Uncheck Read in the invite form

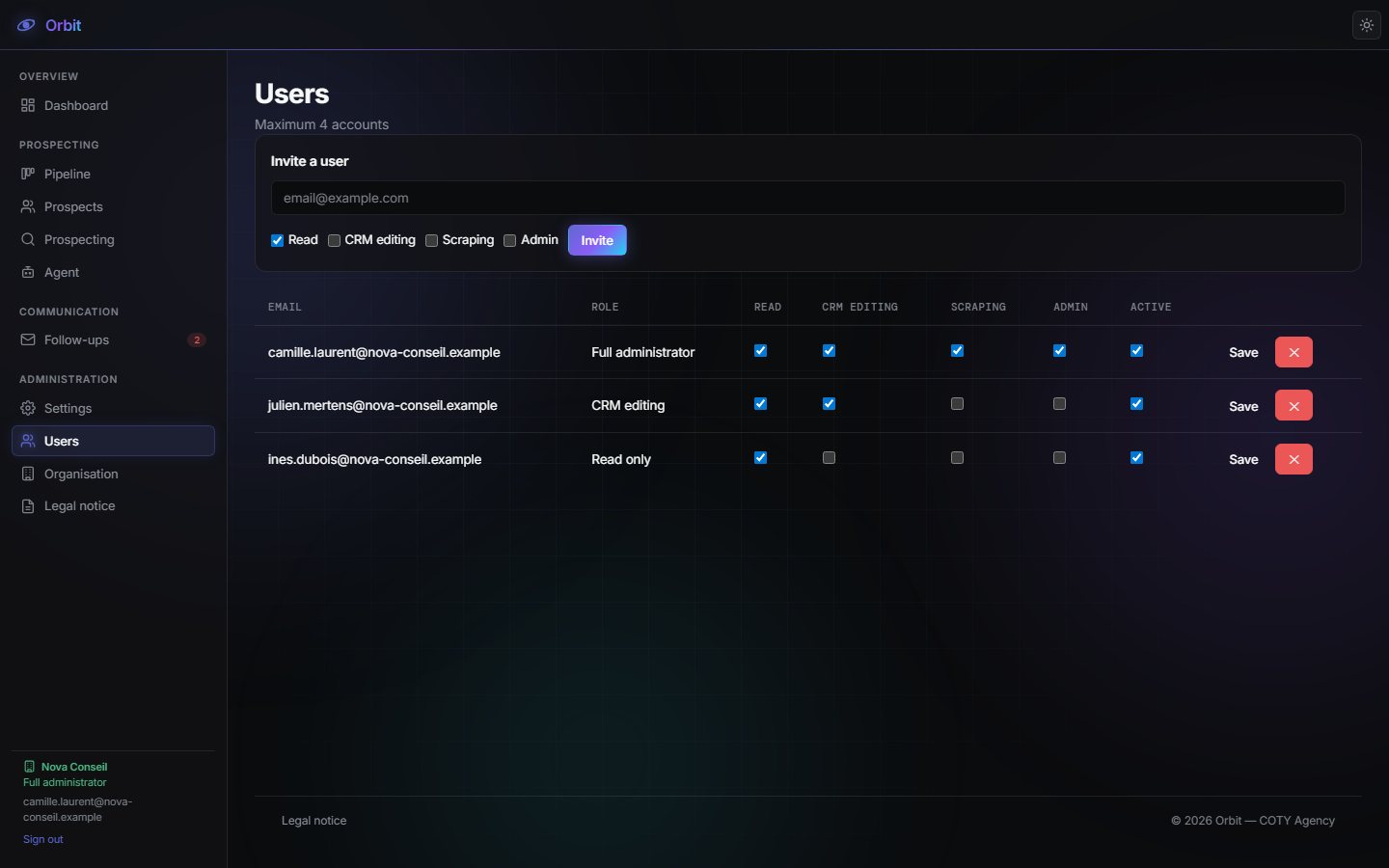coord(277,240)
